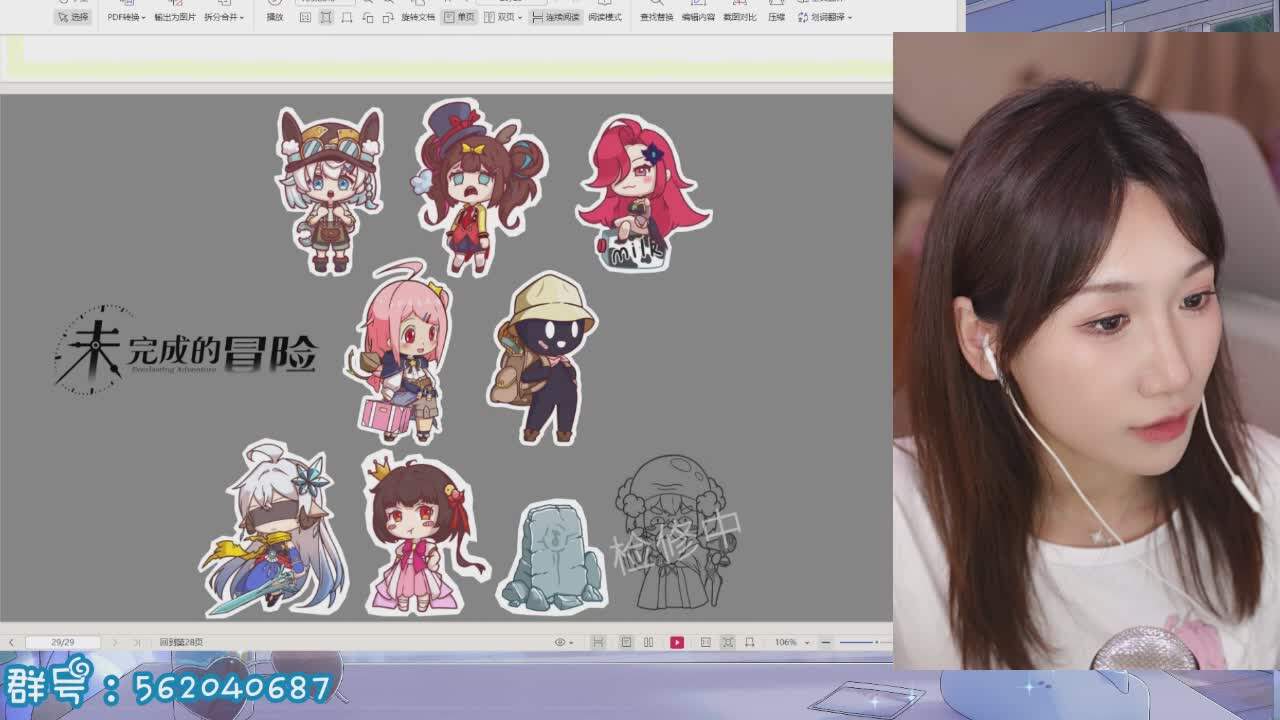Click 回到第28页 return link
This screenshot has width=1280, height=720.
coord(181,642)
